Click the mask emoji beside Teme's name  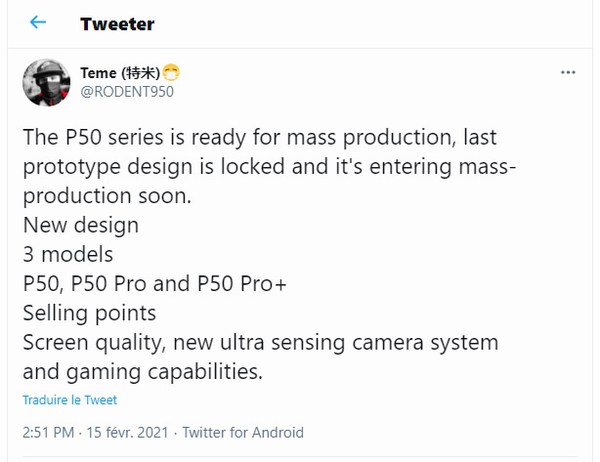pyautogui.click(x=171, y=72)
